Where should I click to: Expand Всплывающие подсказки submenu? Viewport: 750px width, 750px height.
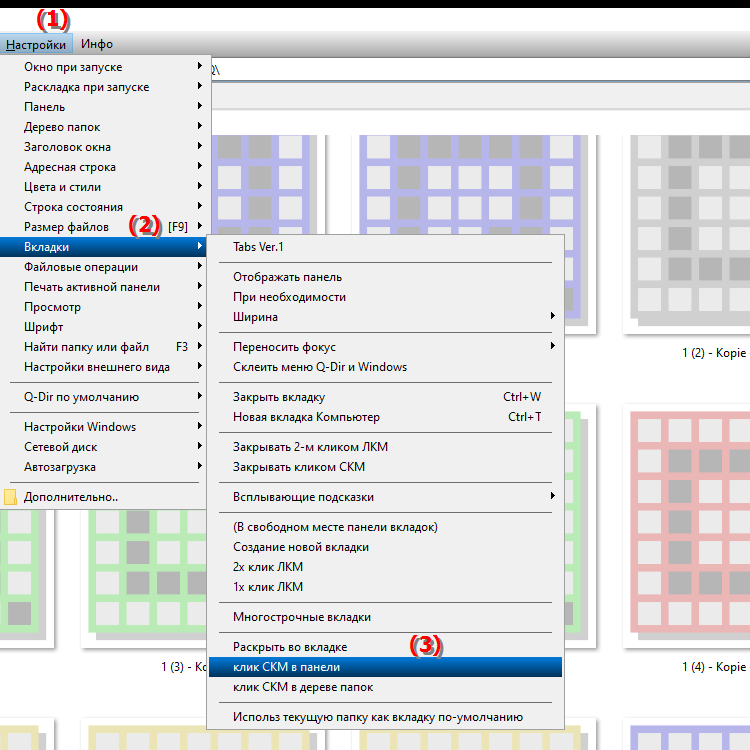386,497
